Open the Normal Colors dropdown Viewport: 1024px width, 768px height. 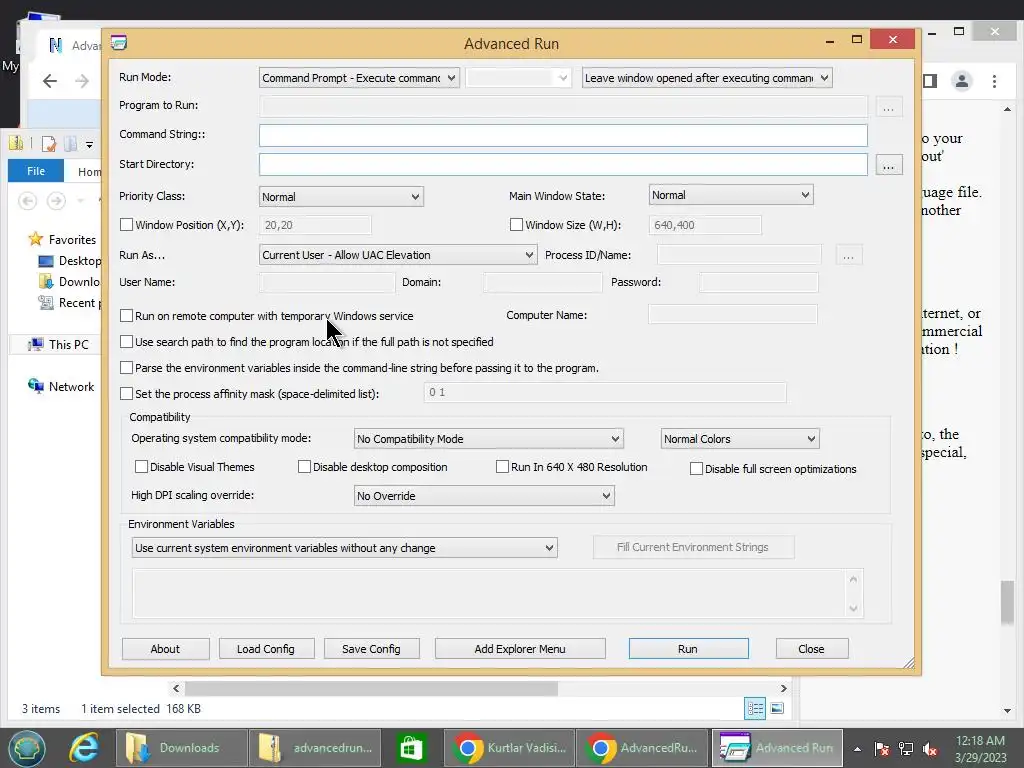[x=739, y=439]
